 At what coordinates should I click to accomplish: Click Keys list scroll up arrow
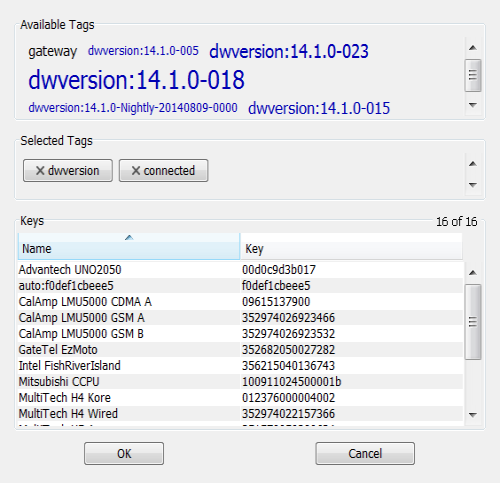(473, 273)
